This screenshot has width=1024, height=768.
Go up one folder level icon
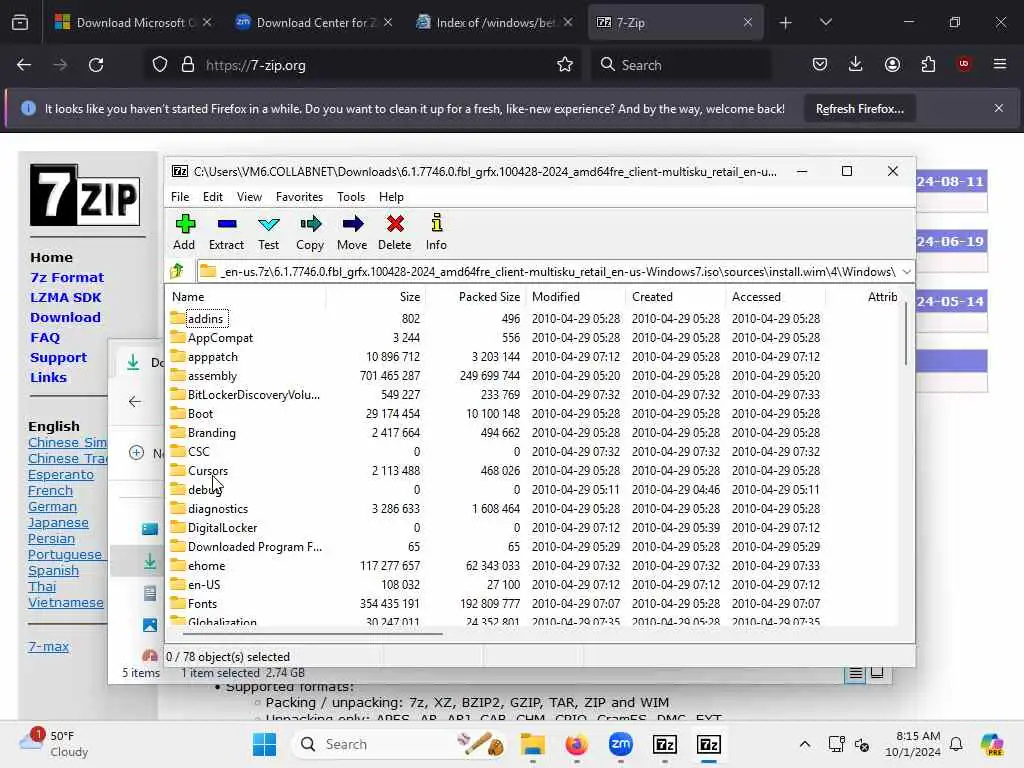click(x=177, y=270)
